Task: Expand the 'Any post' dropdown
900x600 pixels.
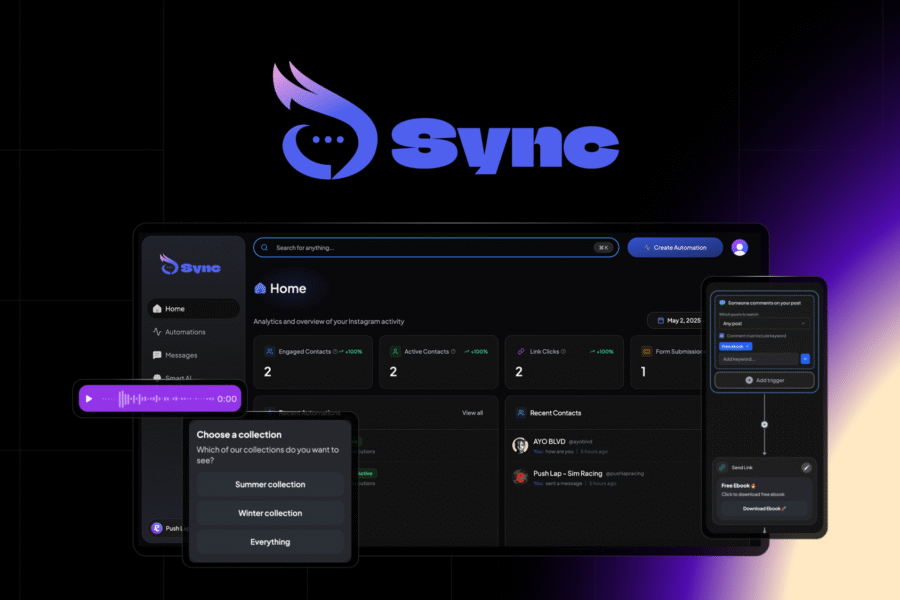Action: tap(764, 323)
